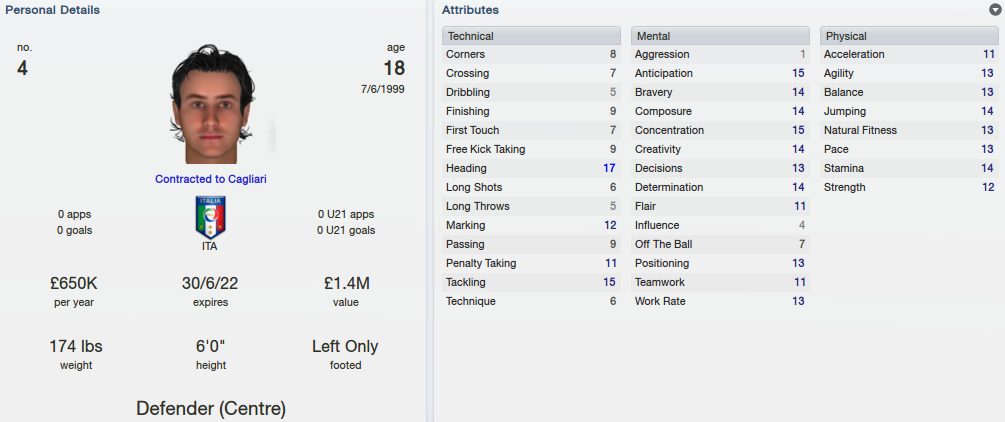Select the Concentration attribute row
The width and height of the screenshot is (1005, 422).
click(x=720, y=130)
